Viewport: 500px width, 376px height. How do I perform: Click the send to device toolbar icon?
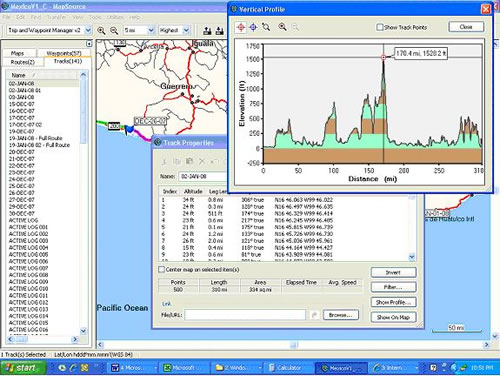pos(207,31)
